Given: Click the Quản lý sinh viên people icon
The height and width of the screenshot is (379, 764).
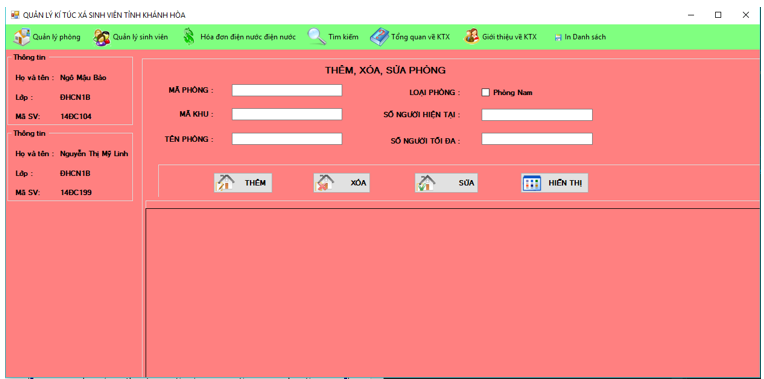Looking at the screenshot, I should 102,38.
